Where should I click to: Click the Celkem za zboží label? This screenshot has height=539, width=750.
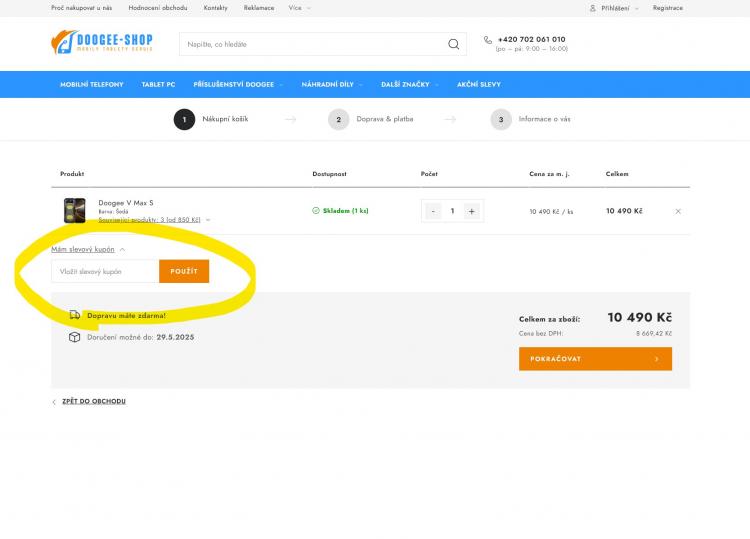pos(550,319)
